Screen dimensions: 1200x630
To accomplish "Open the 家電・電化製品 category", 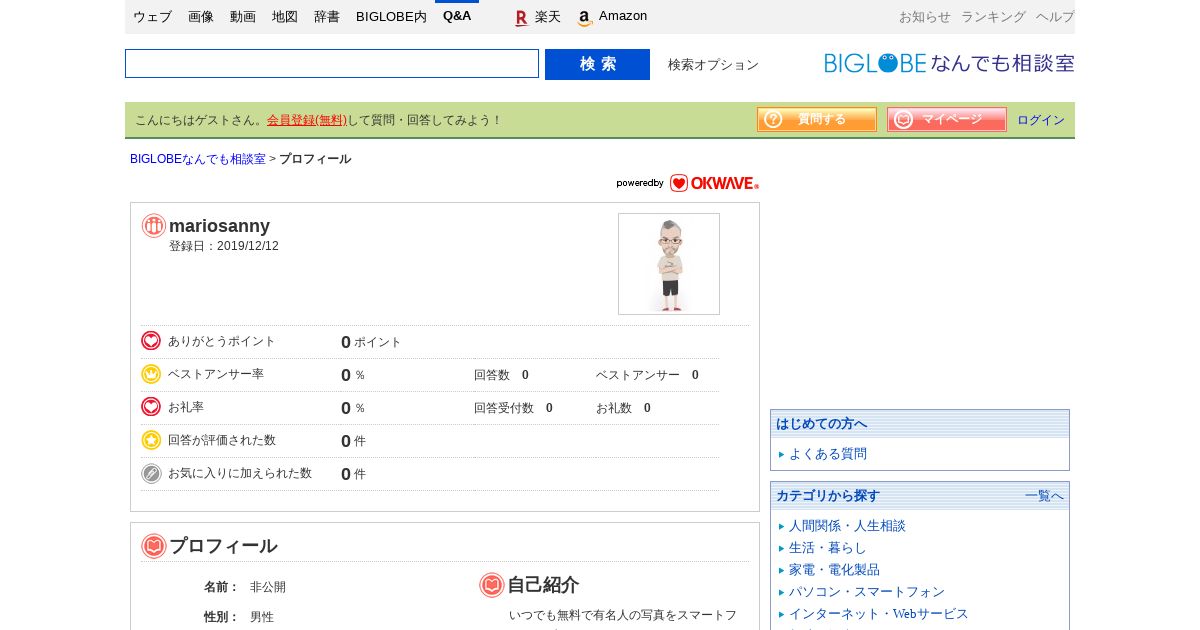I will 834,570.
